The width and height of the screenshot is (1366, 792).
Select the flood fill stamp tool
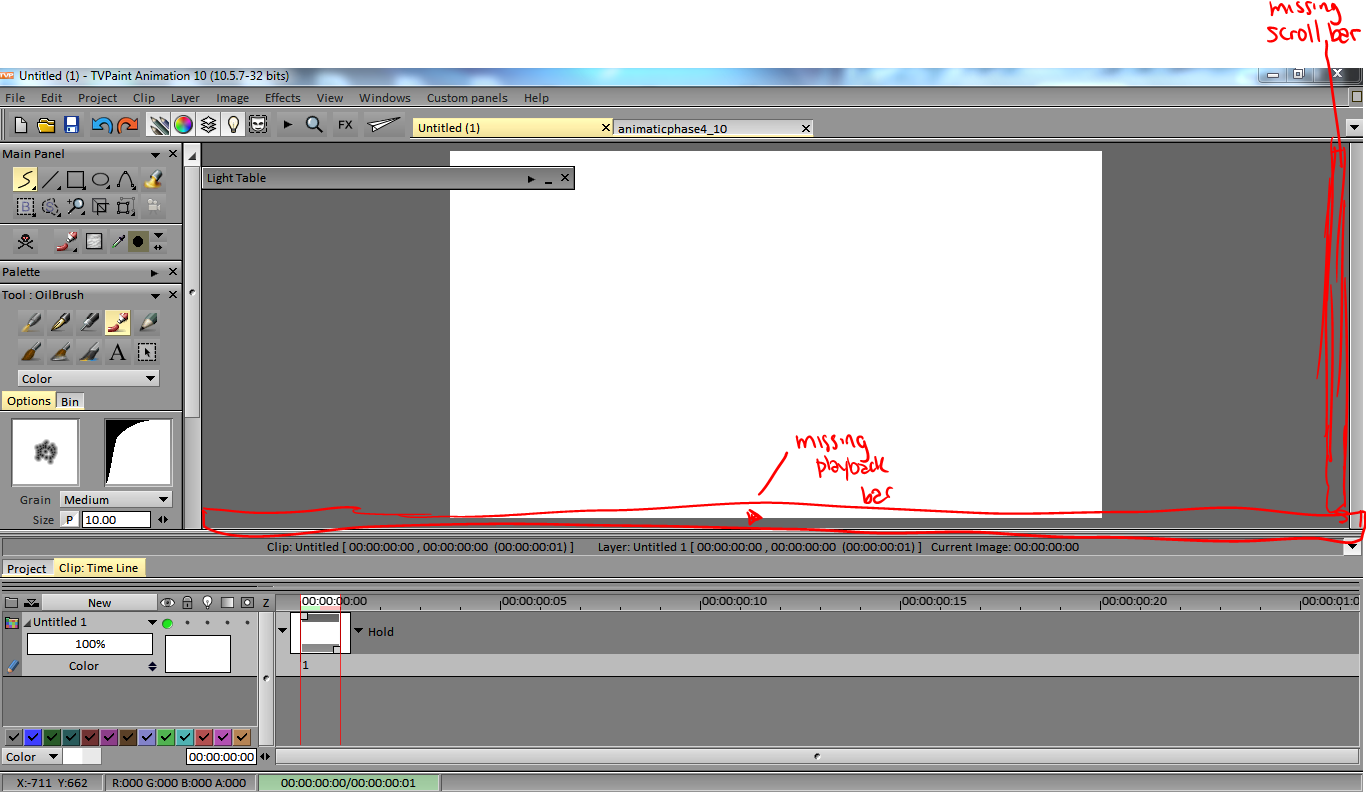pos(152,180)
